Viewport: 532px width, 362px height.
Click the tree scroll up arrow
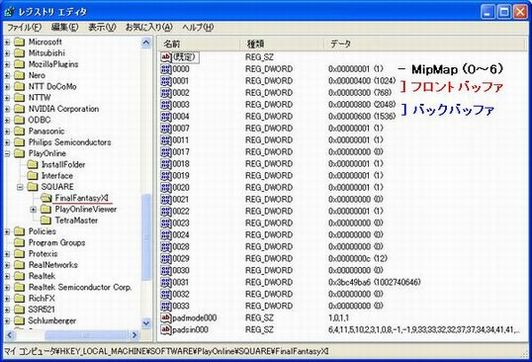[x=146, y=42]
